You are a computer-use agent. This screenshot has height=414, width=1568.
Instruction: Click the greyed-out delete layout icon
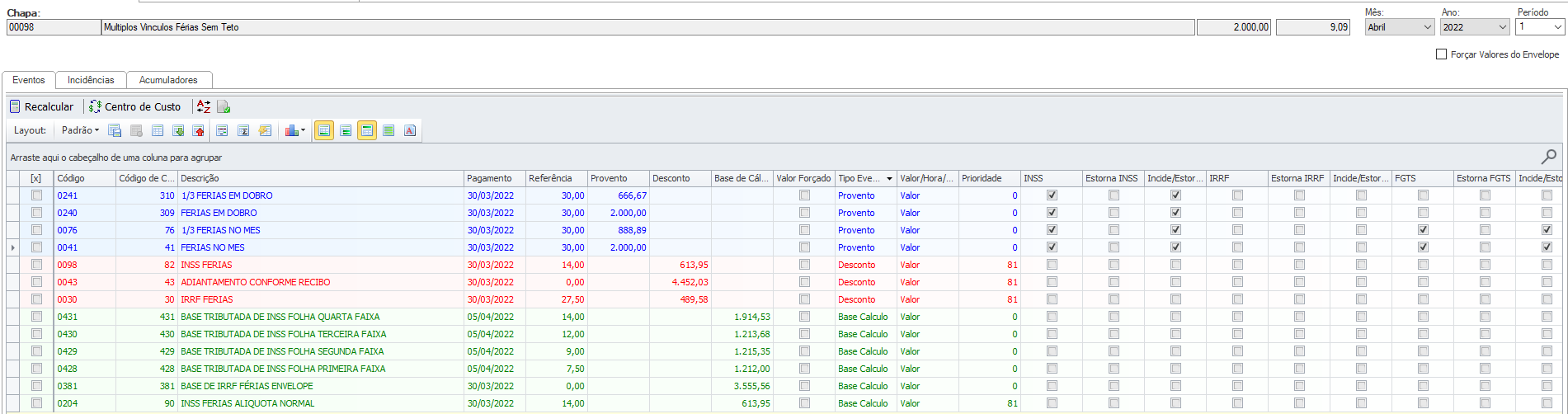point(136,130)
